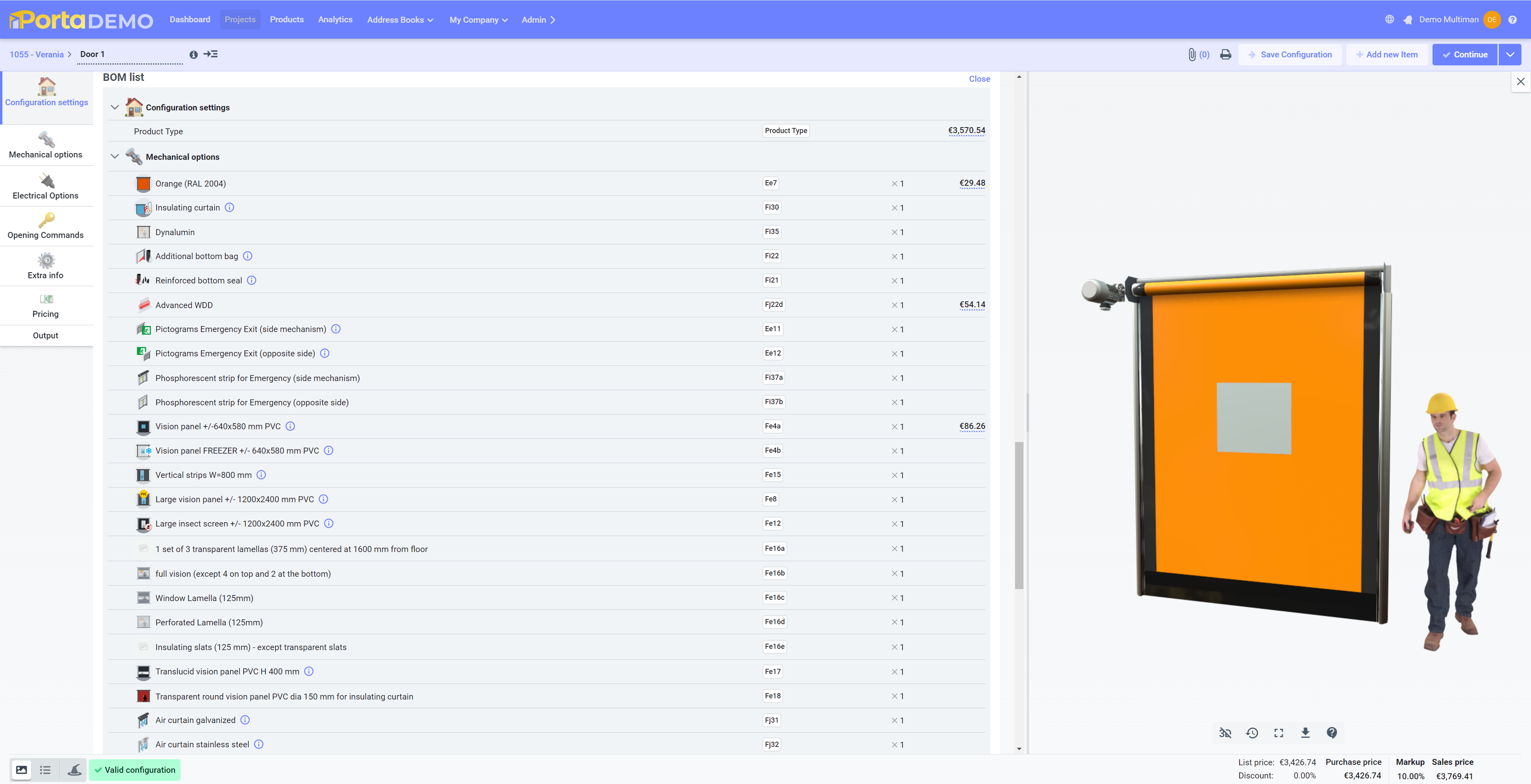The width and height of the screenshot is (1531, 784).
Task: Enter fullscreen mode on the 3D viewer
Action: click(x=1278, y=733)
